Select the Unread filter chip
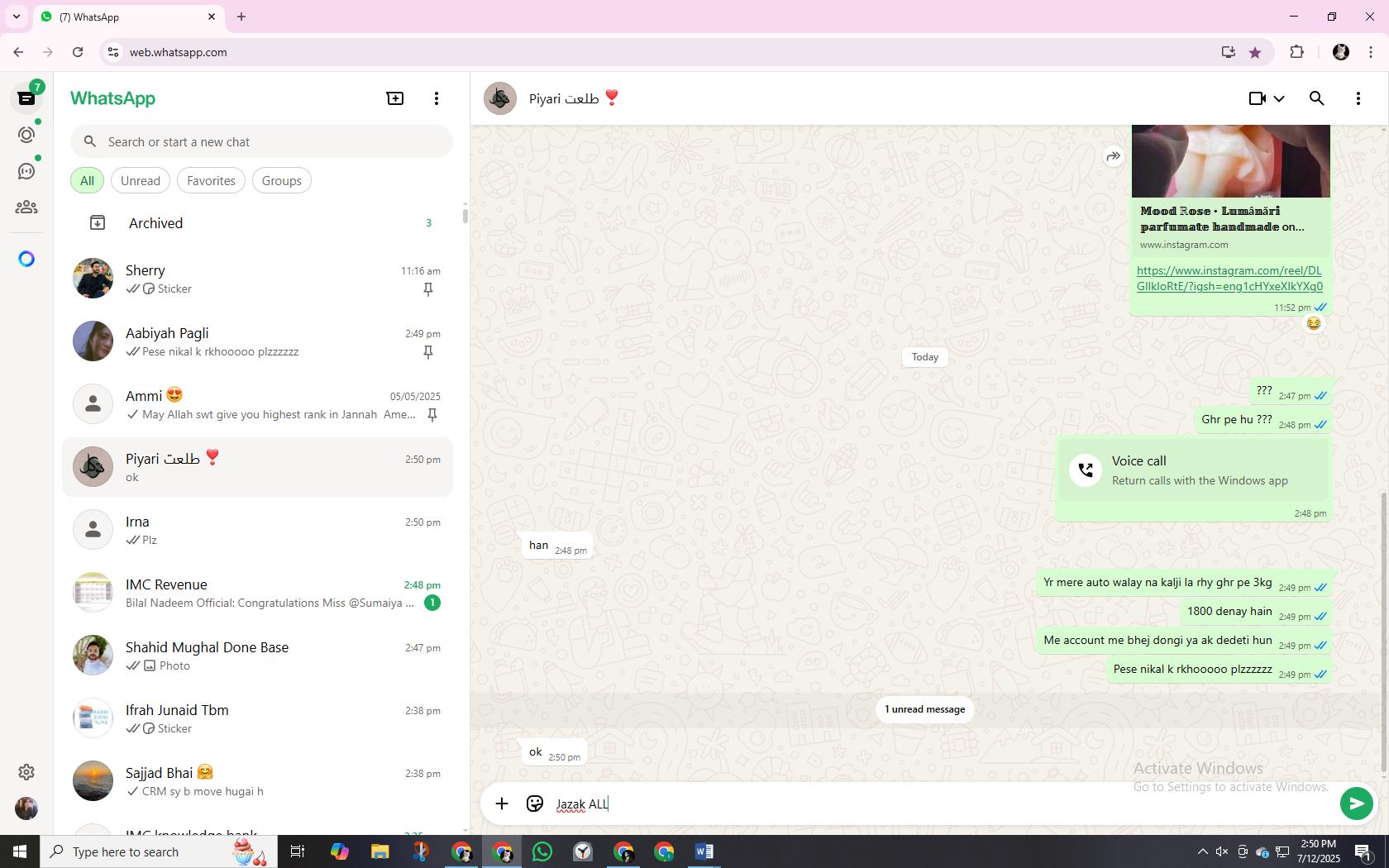Viewport: 1389px width, 868px height. [141, 181]
